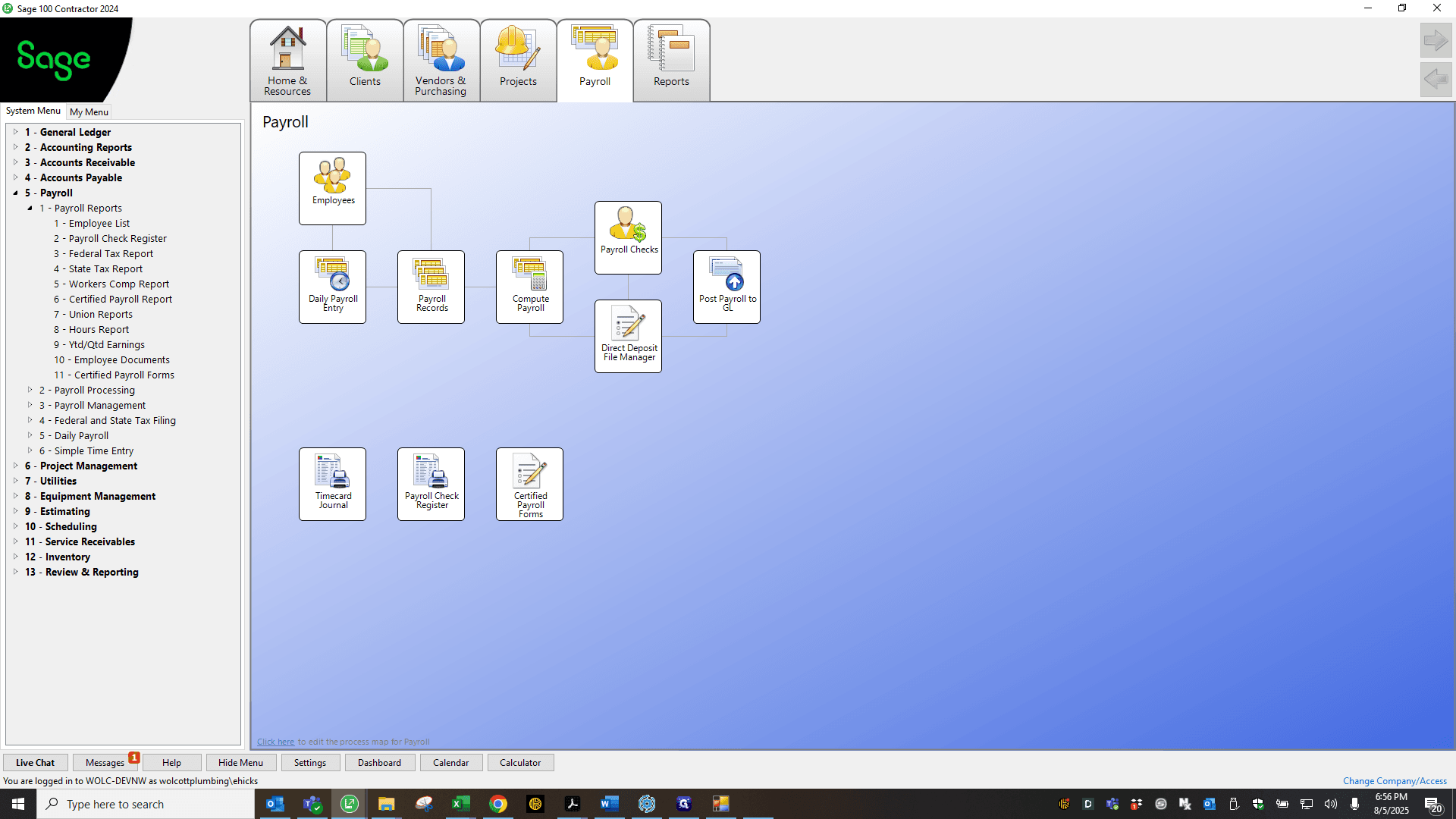Open the Payroll Checks icon
Screen dimensions: 1456x819
628,237
